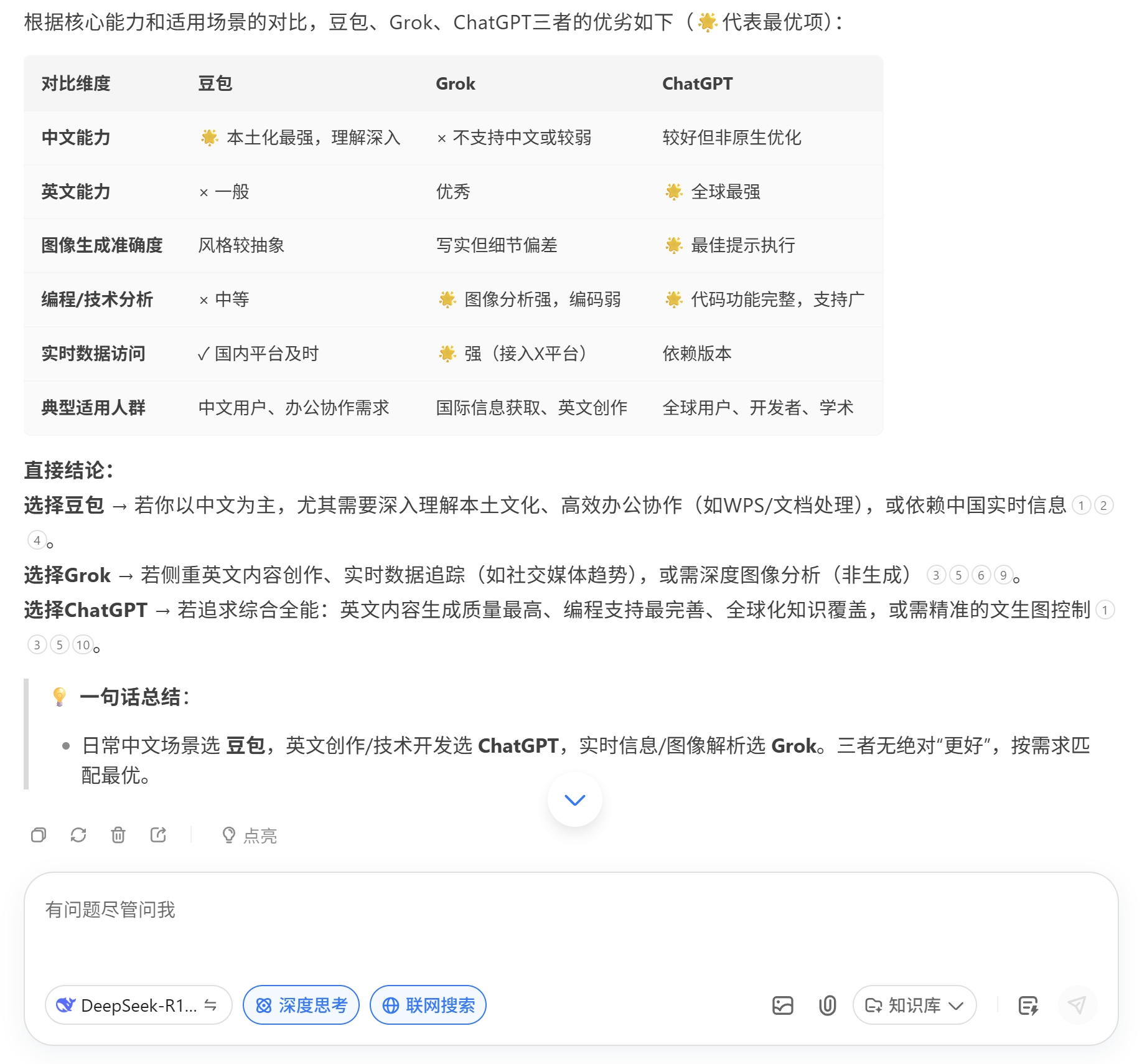Viewport: 1142px width, 1064px height.
Task: Click the cell 中文用户、办公协作需求
Action: coord(294,408)
